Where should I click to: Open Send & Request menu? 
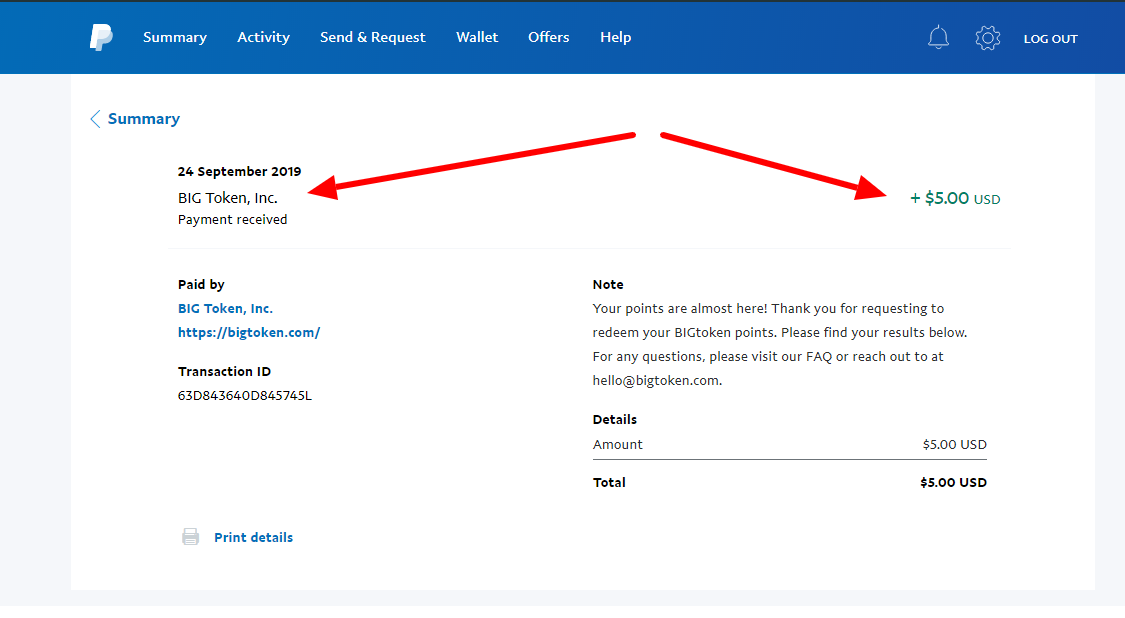click(x=372, y=37)
